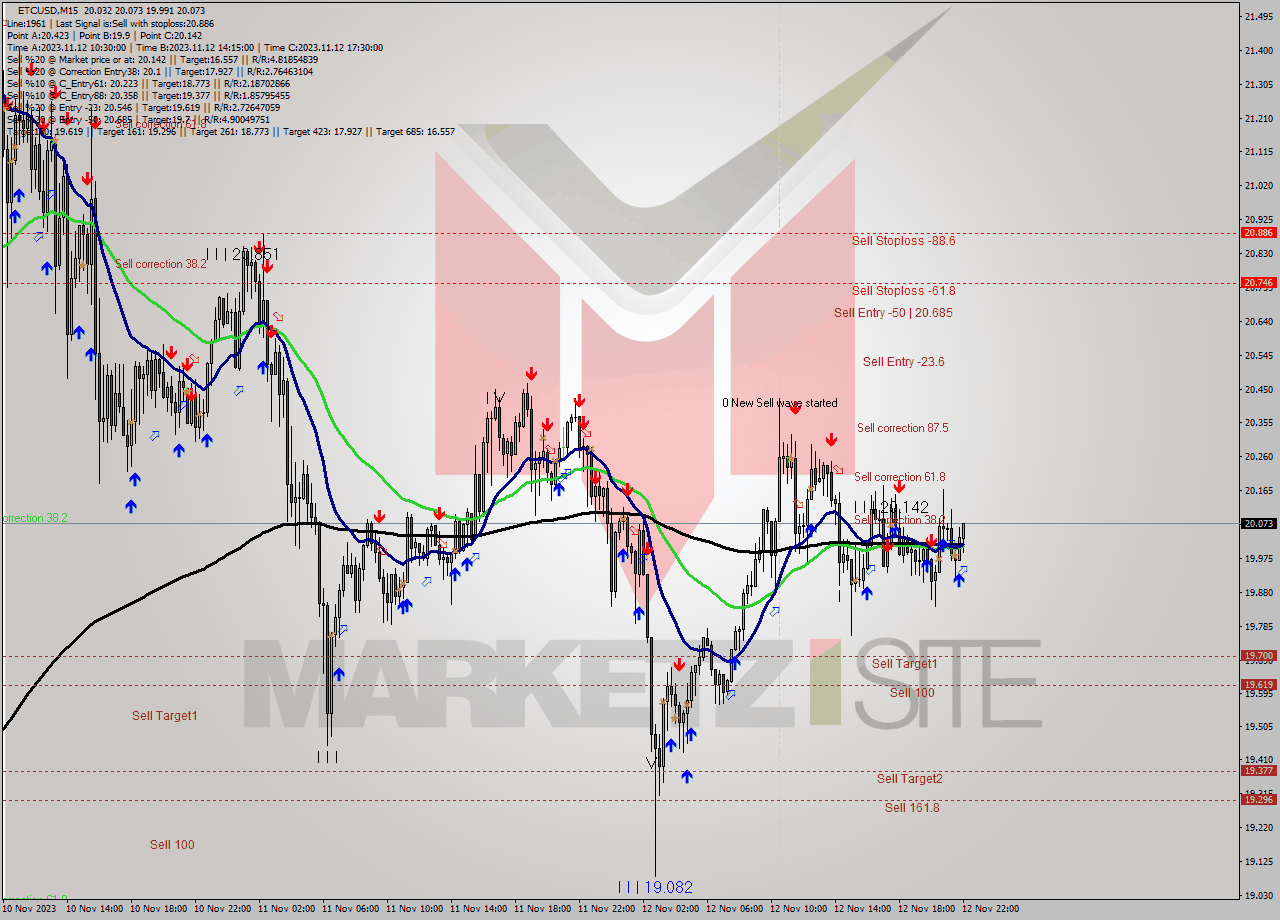Click 'Sell Target1' label beside the 19.700 line

(x=904, y=664)
